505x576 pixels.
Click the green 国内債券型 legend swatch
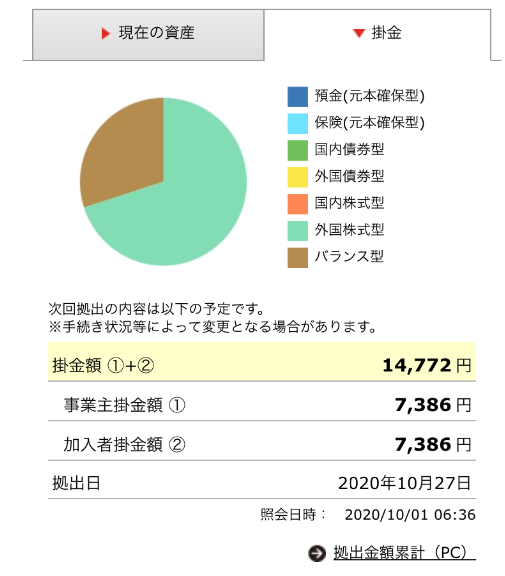point(297,150)
